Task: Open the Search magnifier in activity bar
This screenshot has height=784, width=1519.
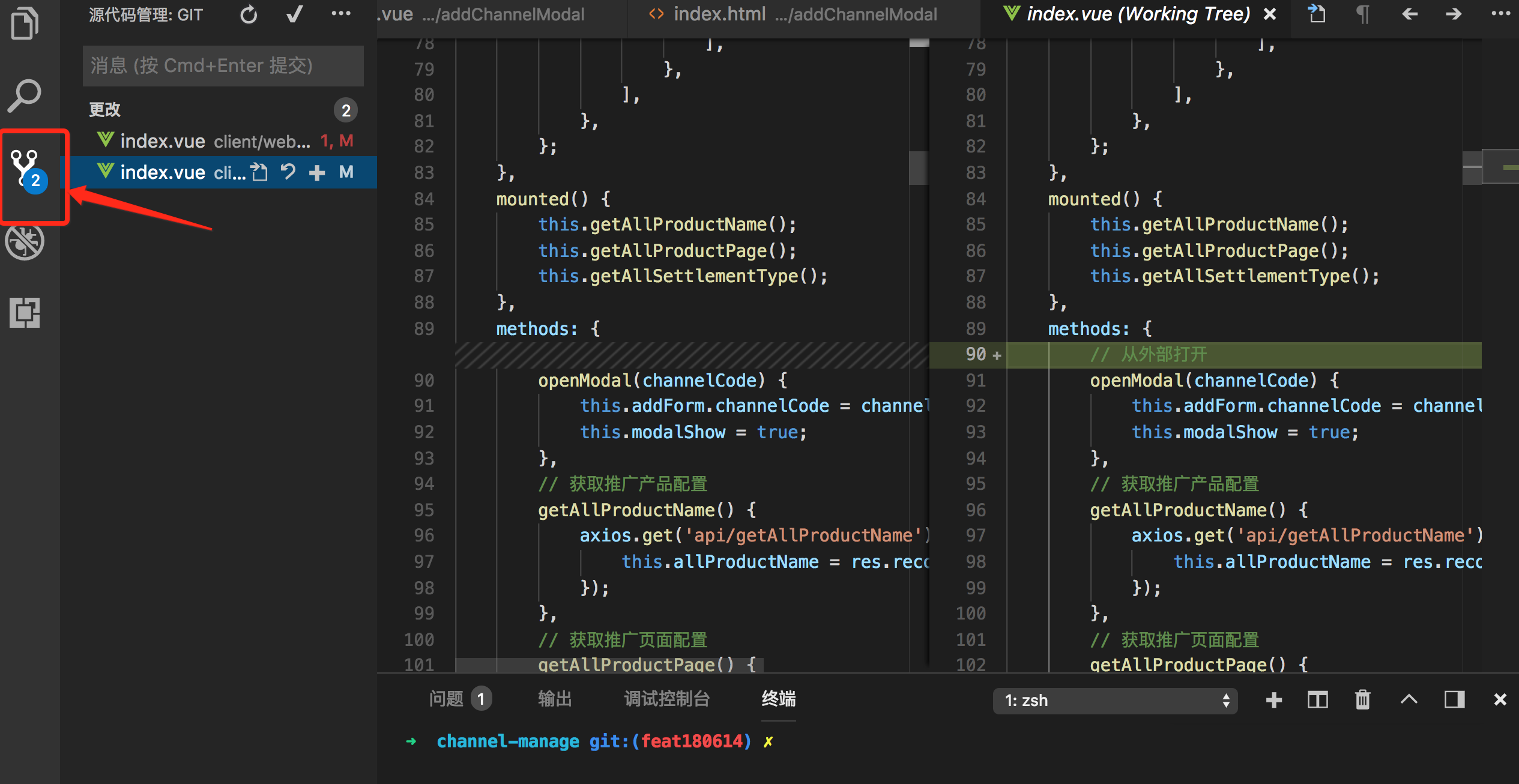Action: point(25,95)
